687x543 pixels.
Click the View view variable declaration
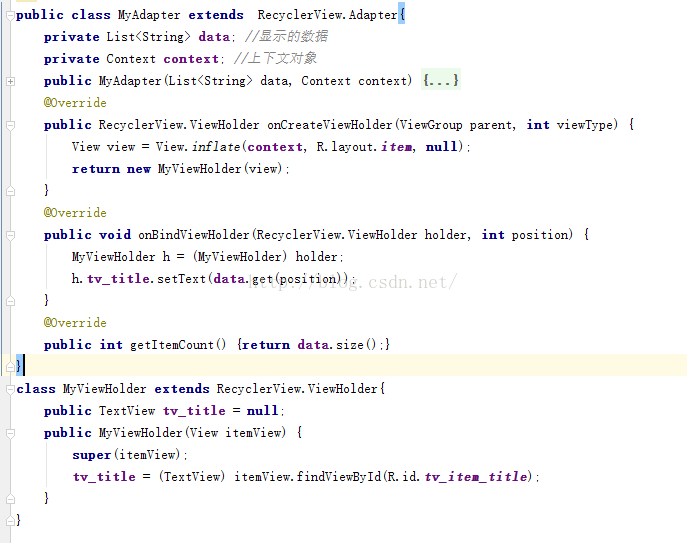[x=103, y=147]
